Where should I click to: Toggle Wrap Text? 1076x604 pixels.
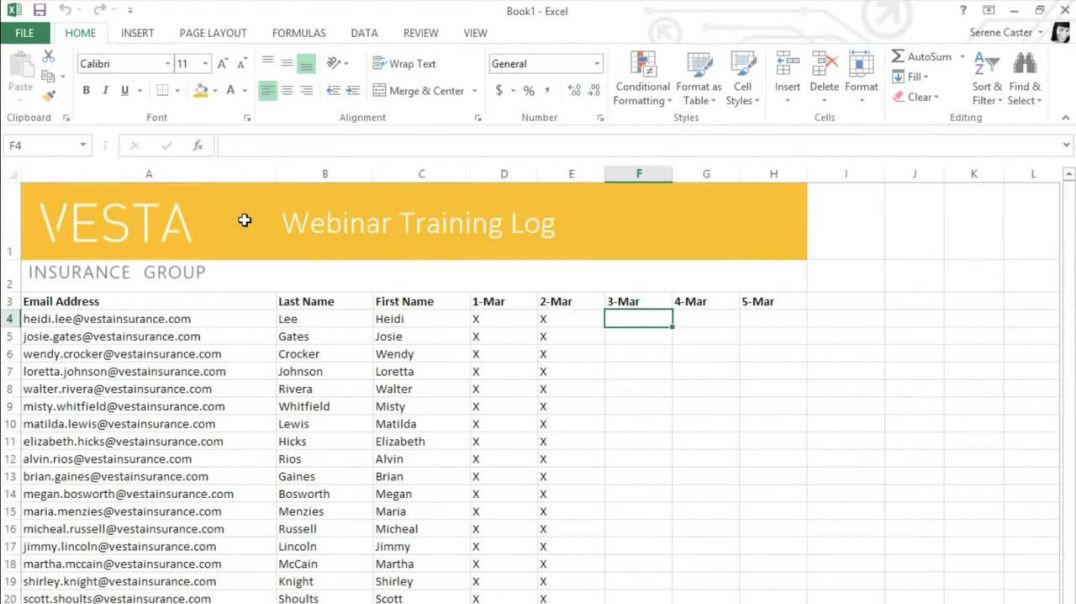404,63
